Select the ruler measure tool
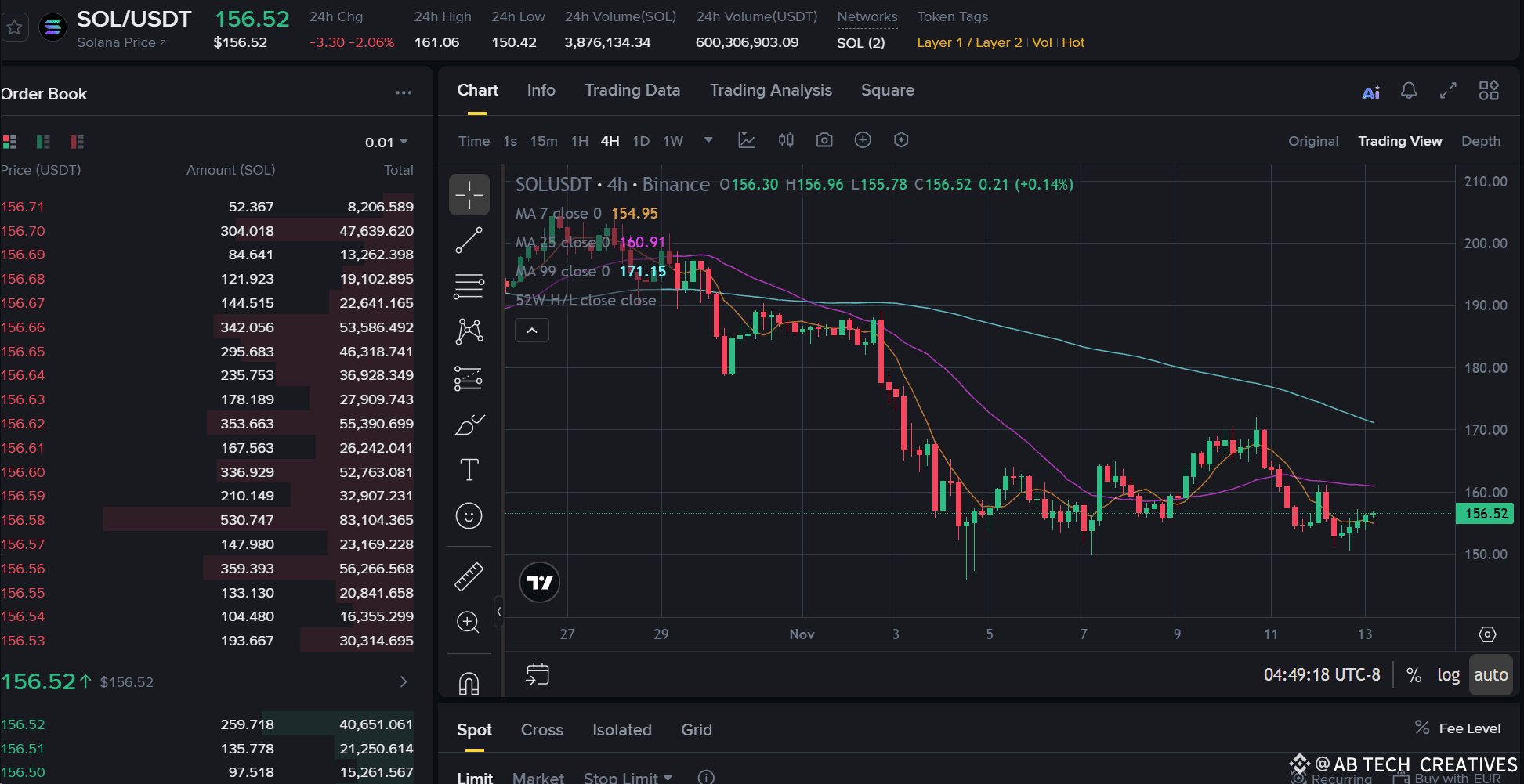1524x784 pixels. (x=469, y=577)
